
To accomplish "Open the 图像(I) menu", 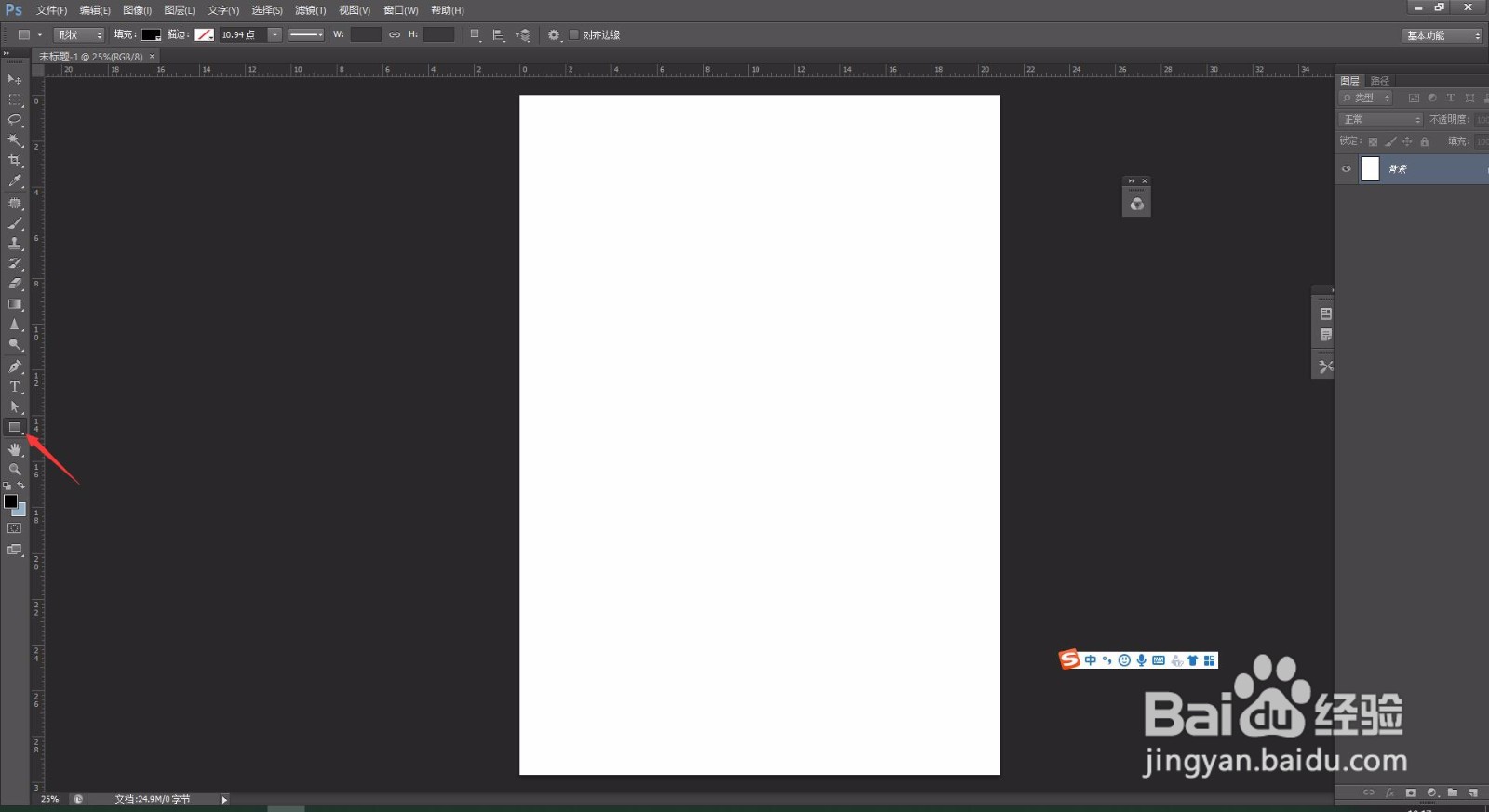I will (138, 10).
